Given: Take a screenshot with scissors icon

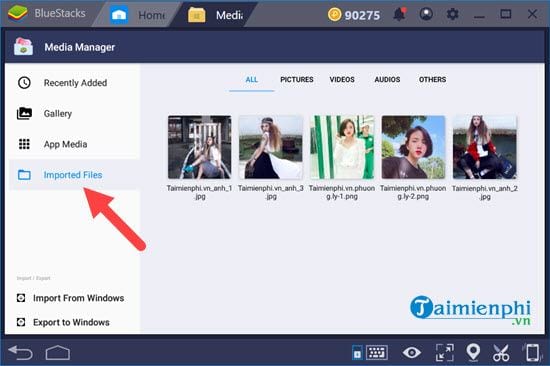Looking at the screenshot, I should tap(501, 353).
